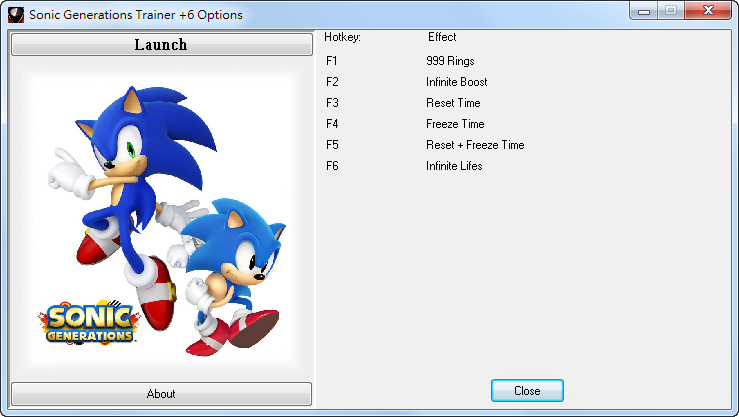Select the F5 hotkey label

tap(332, 145)
